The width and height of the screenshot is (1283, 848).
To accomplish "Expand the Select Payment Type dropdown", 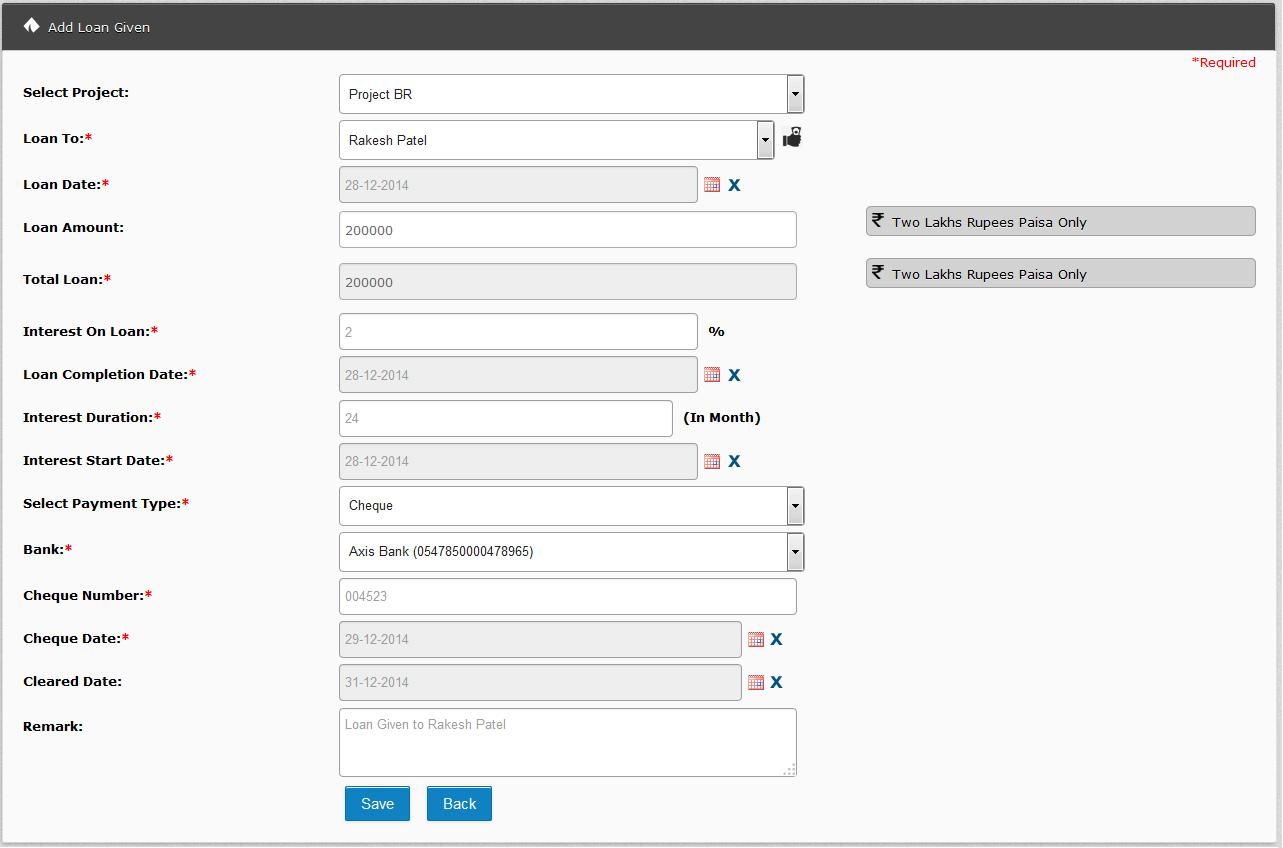I will pos(795,506).
